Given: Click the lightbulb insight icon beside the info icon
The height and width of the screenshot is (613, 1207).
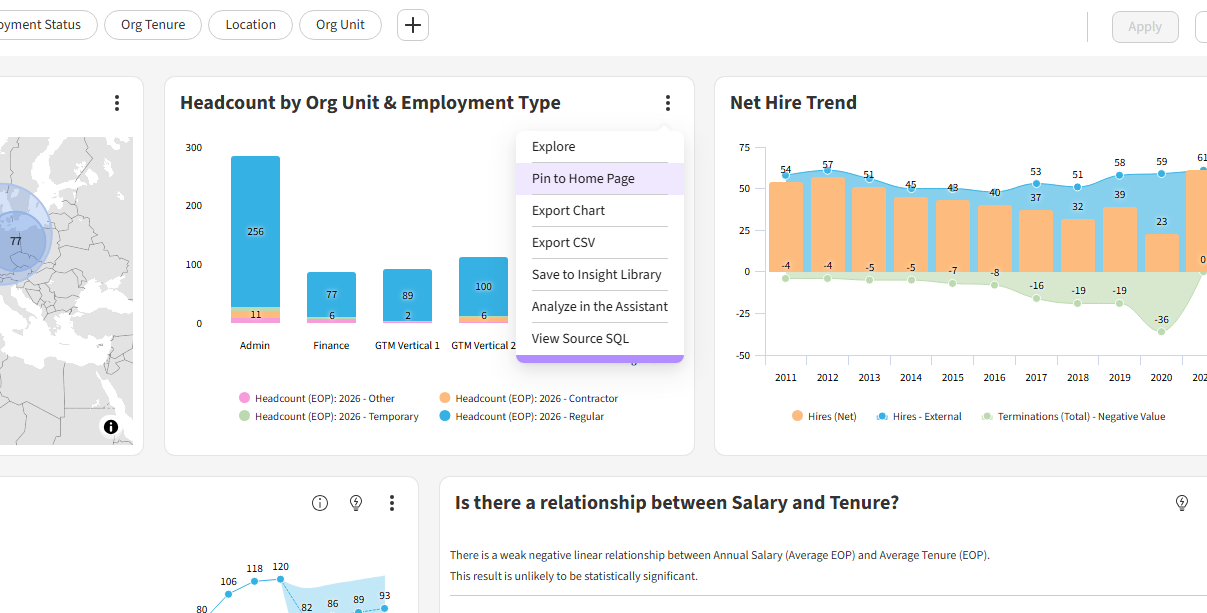Looking at the screenshot, I should coord(356,503).
